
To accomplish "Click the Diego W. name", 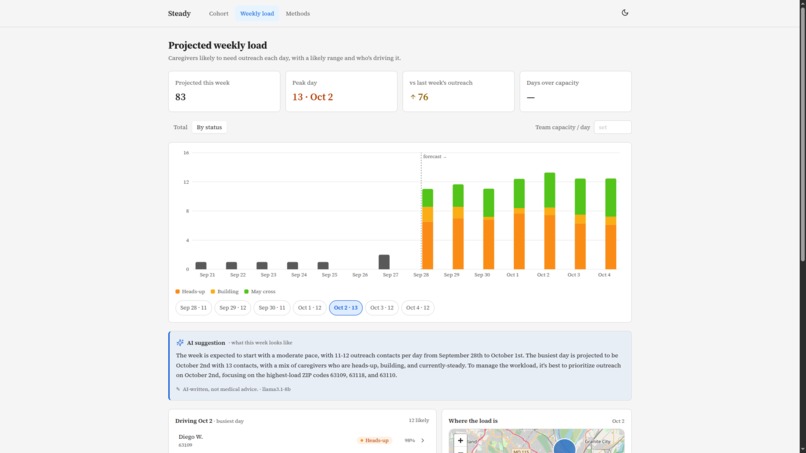I will (x=191, y=437).
